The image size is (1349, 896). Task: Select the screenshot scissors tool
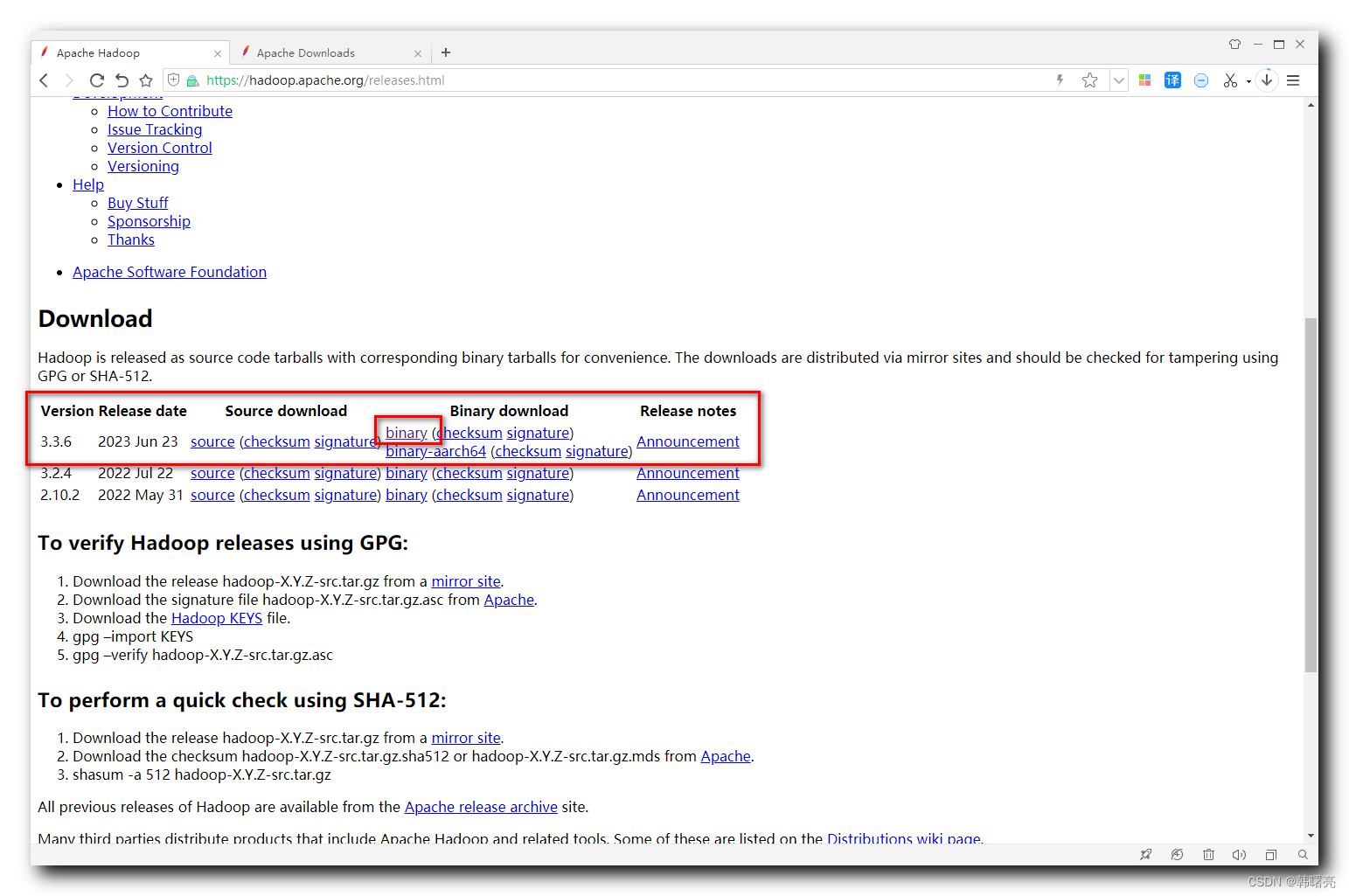pyautogui.click(x=1231, y=80)
